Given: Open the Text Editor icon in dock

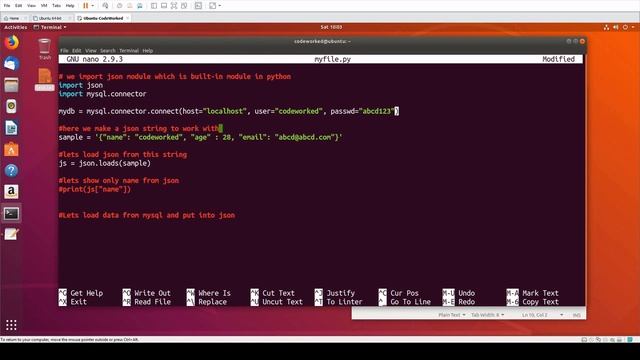Looking at the screenshot, I should [11, 234].
